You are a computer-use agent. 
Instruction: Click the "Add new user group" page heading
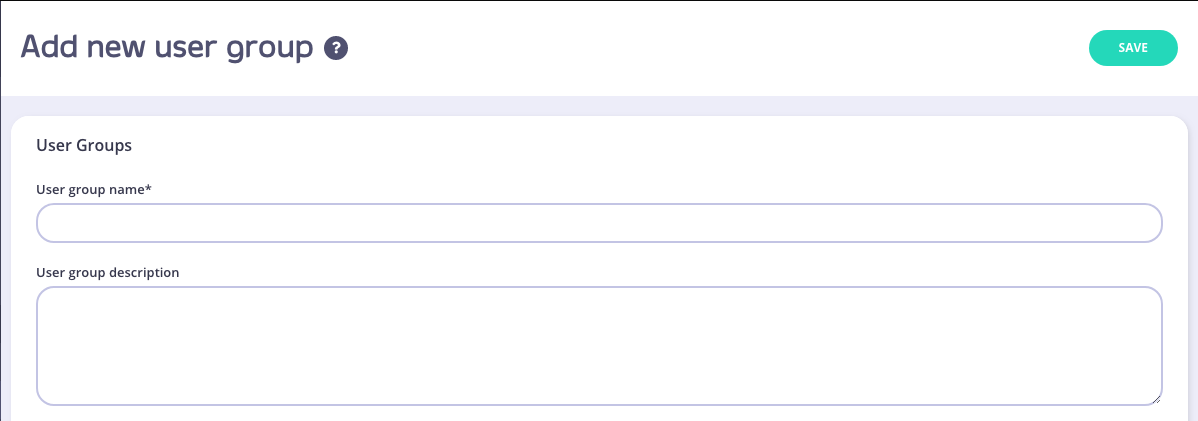point(167,47)
